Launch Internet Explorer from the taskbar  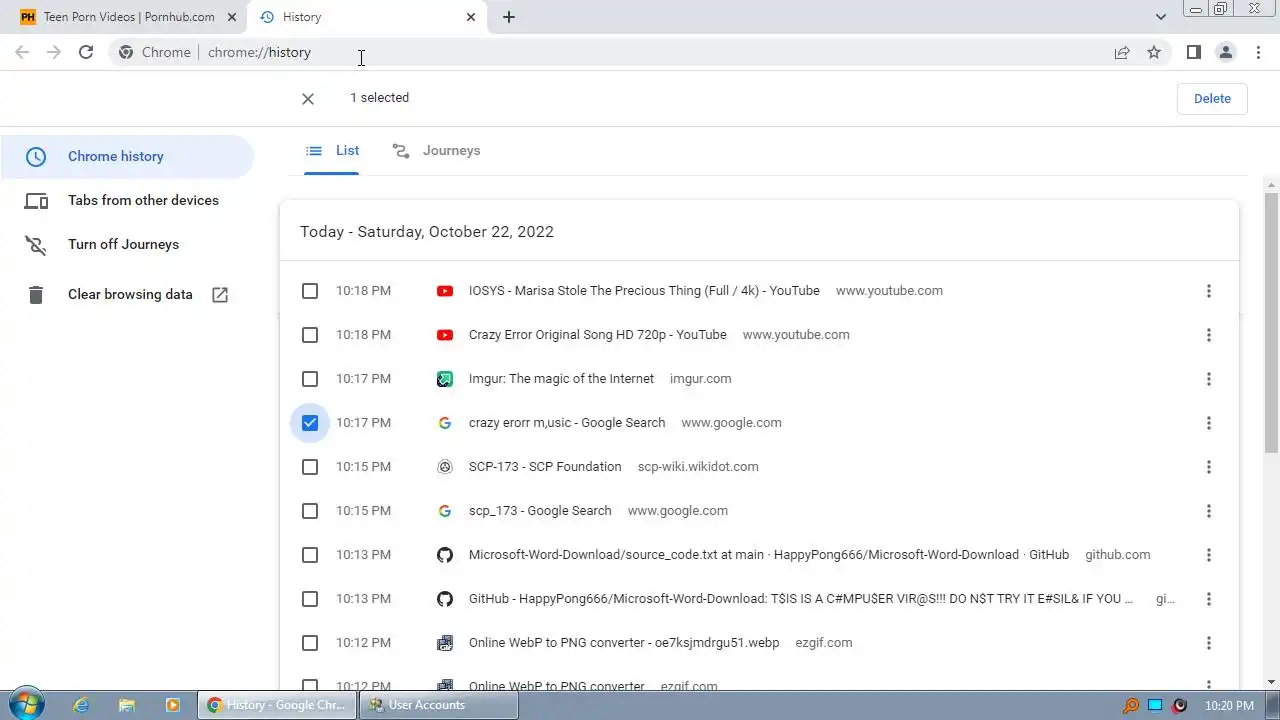[x=81, y=705]
